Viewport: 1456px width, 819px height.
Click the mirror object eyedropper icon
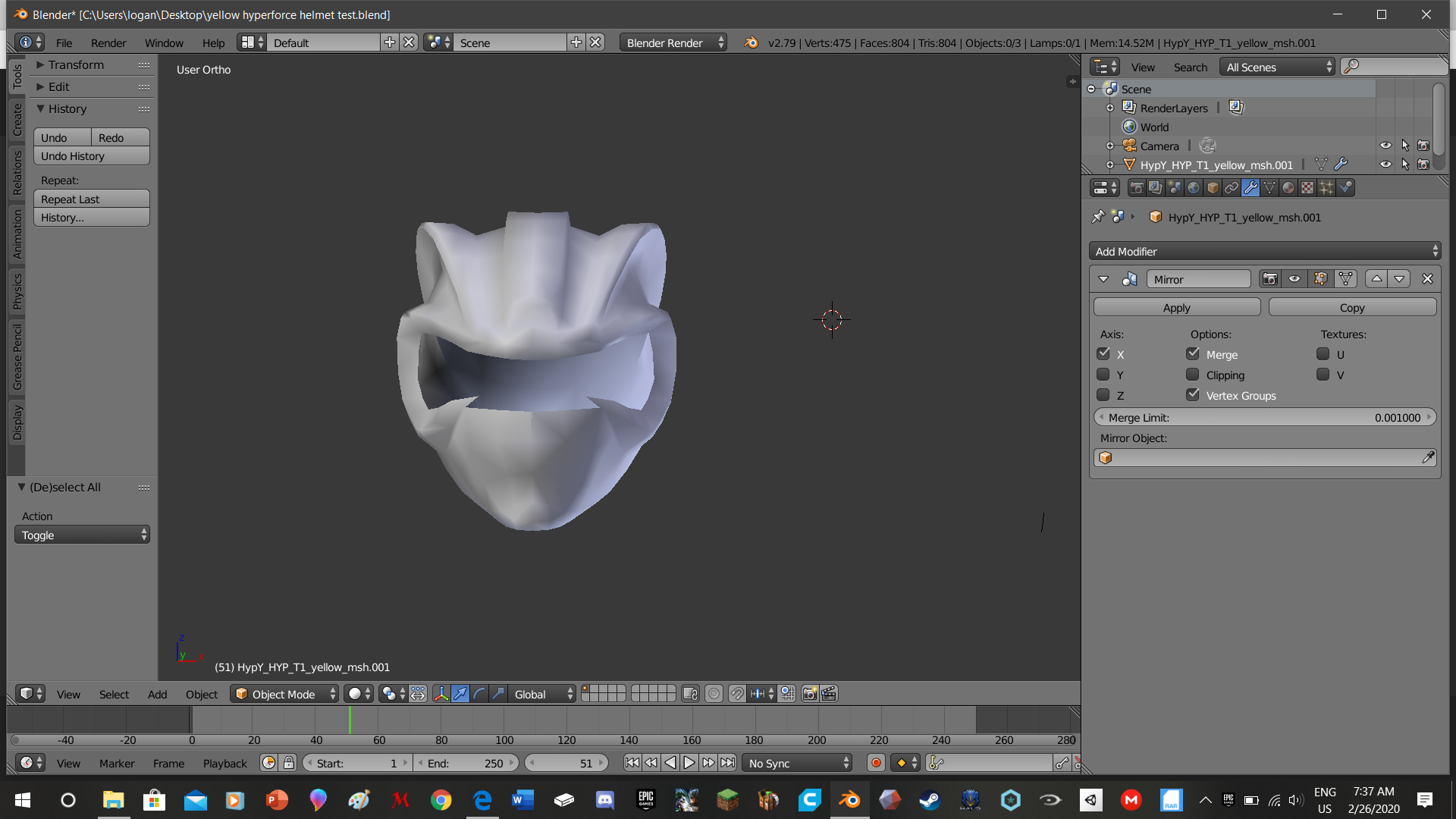coord(1427,458)
